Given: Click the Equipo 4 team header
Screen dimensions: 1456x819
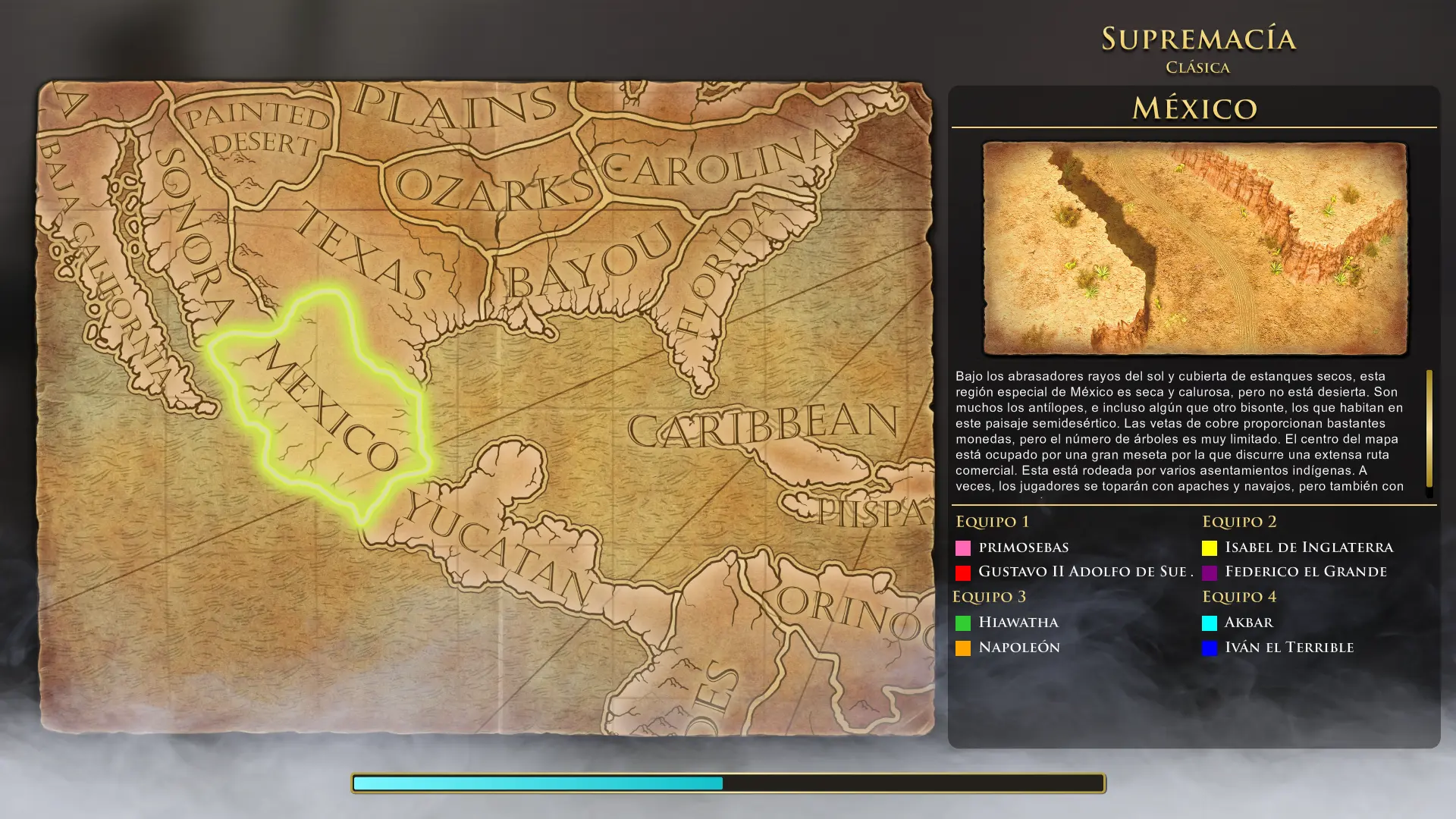Looking at the screenshot, I should tap(1239, 597).
